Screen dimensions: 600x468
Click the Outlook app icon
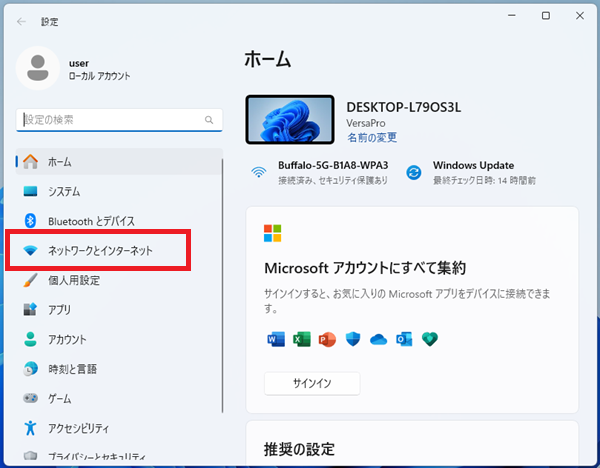pos(404,339)
